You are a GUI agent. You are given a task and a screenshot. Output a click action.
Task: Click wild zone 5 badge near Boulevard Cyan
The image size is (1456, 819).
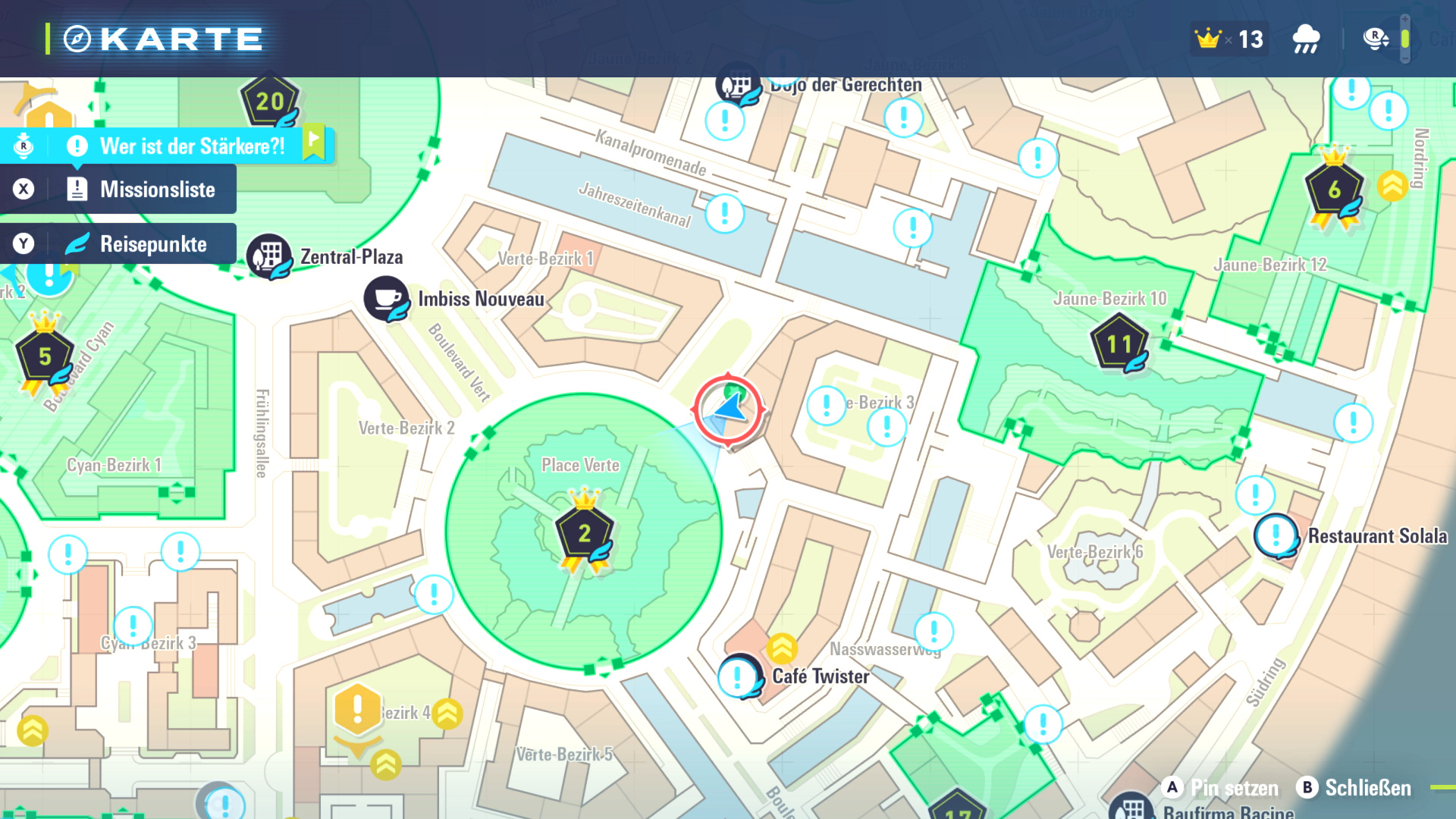[45, 356]
